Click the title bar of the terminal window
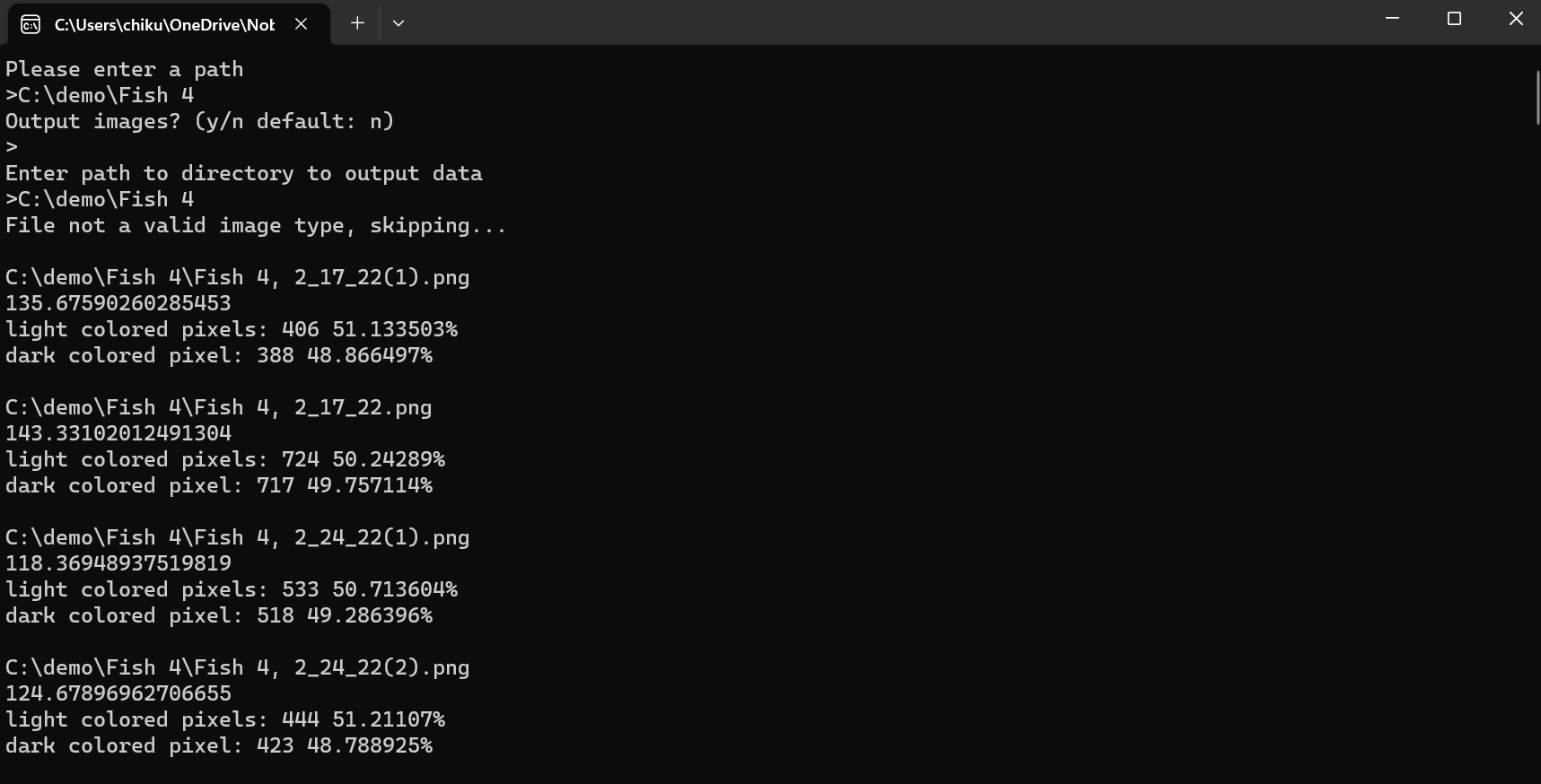Screen dimensions: 1541x784 pos(808,22)
